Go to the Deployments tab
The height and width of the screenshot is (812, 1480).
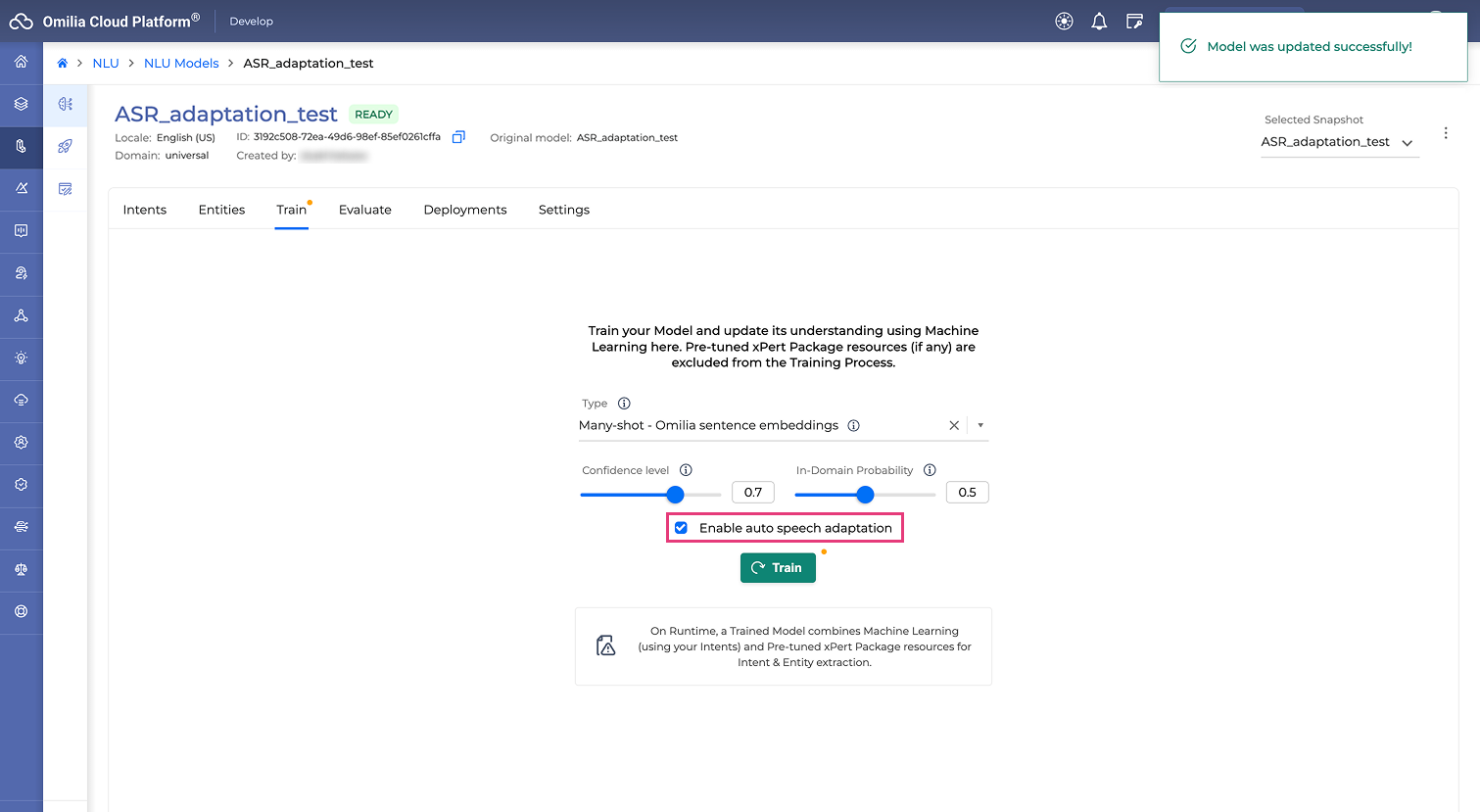coord(465,210)
